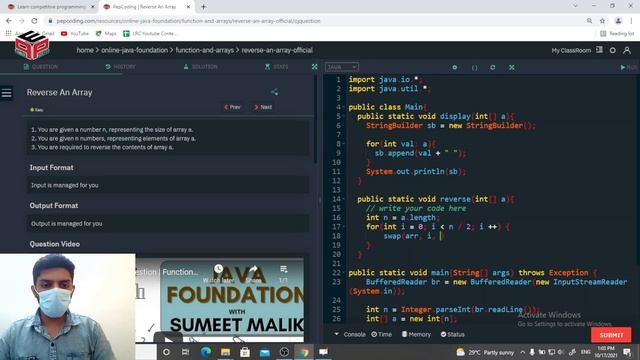Open Microsoft Store from taskbar
This screenshot has width=640, height=360.
[245, 351]
